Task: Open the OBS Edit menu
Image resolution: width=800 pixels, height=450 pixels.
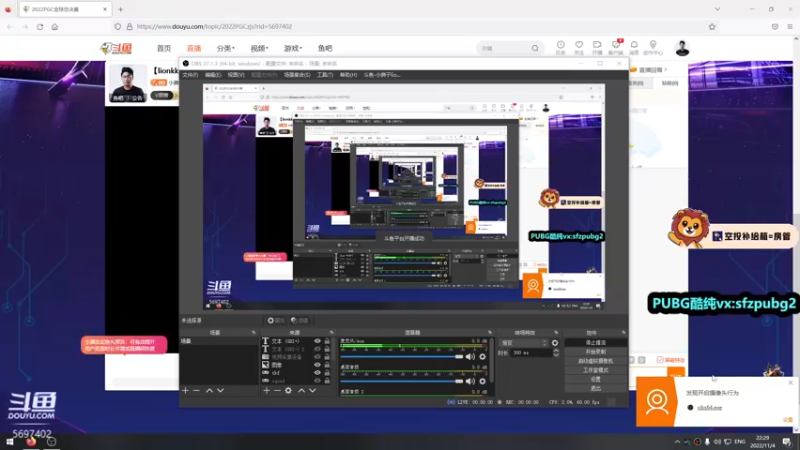Action: [x=213, y=75]
